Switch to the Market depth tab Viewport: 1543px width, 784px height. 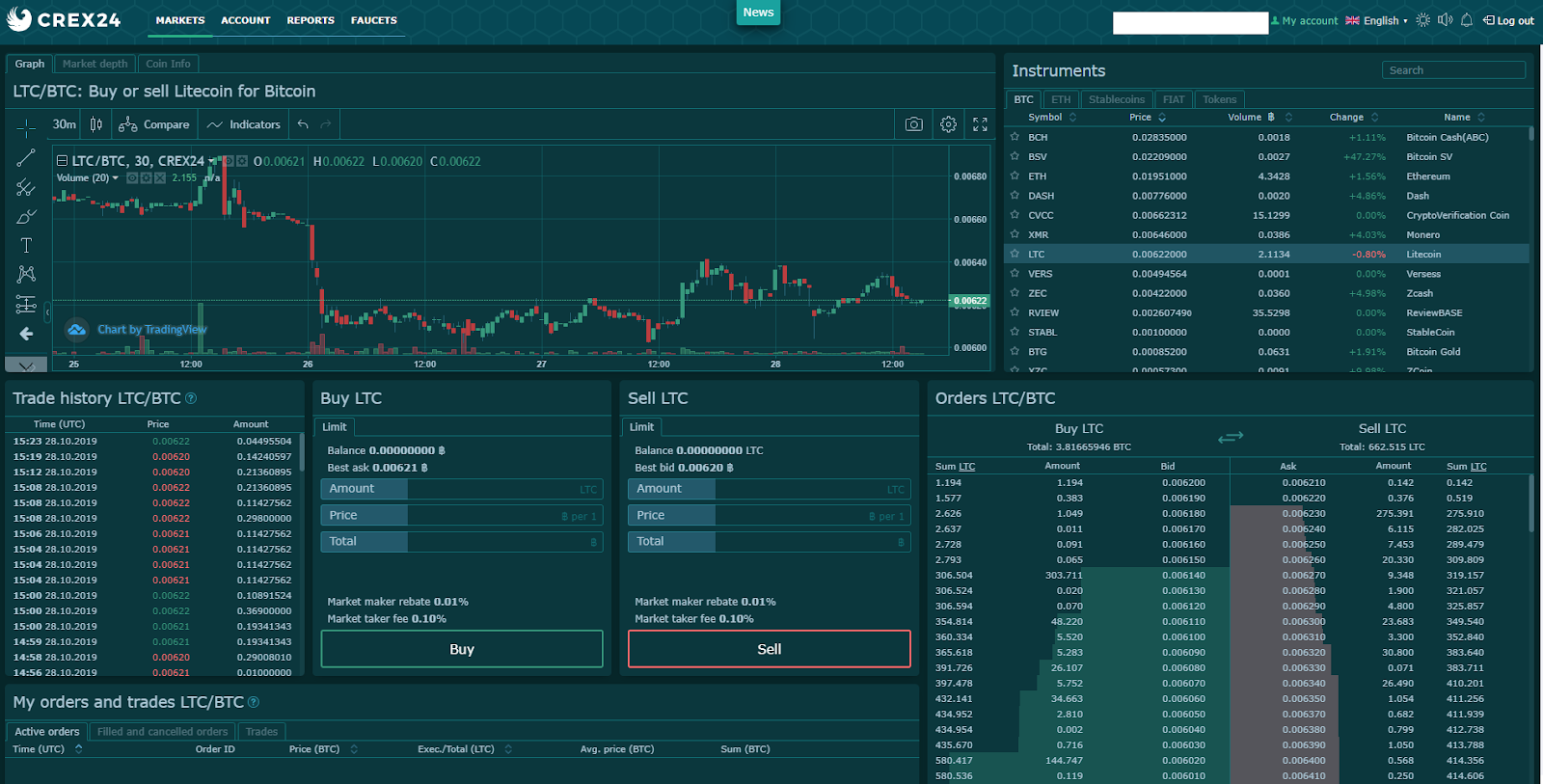click(95, 64)
